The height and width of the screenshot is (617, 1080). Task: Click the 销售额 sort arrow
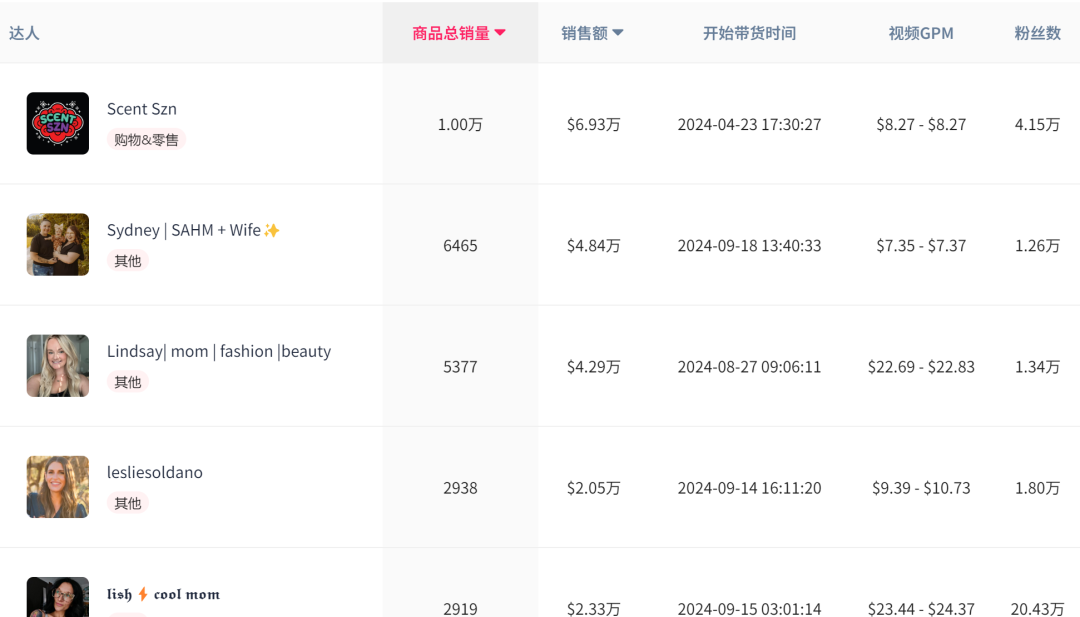coord(618,33)
